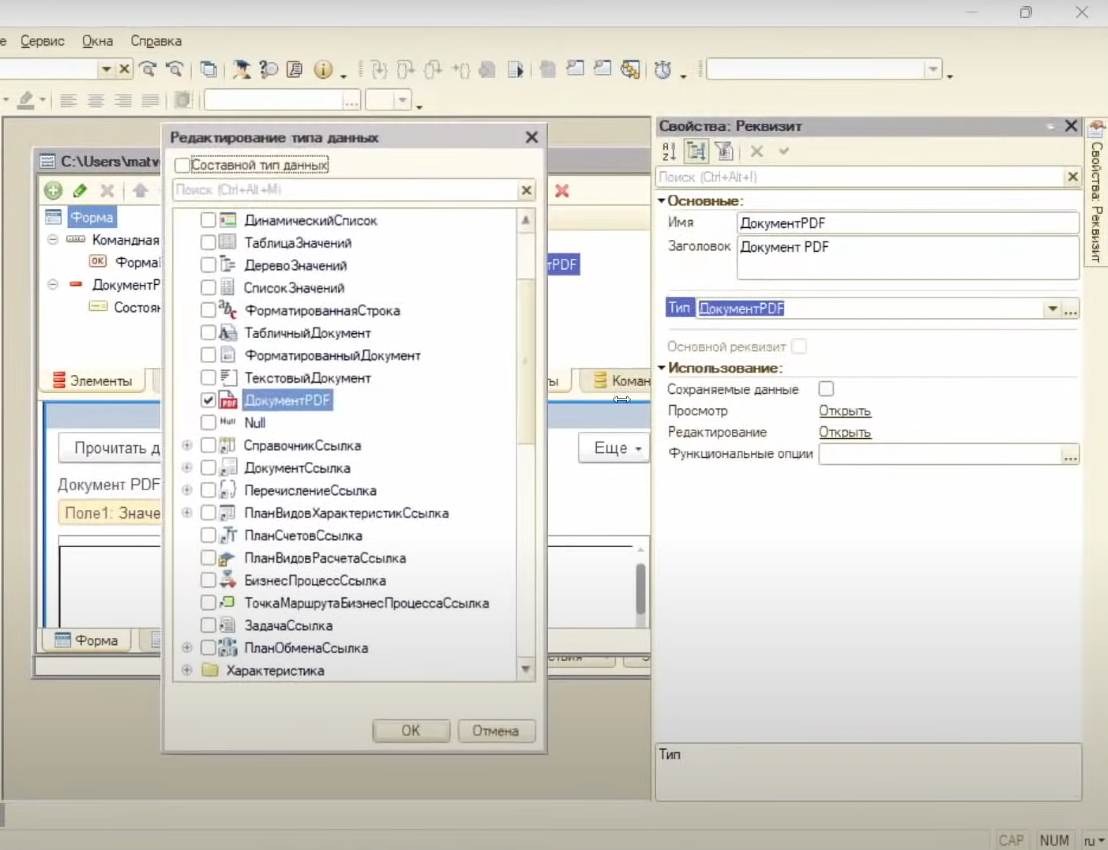Check the ЗадачаСсылка checkbox

click(x=208, y=625)
